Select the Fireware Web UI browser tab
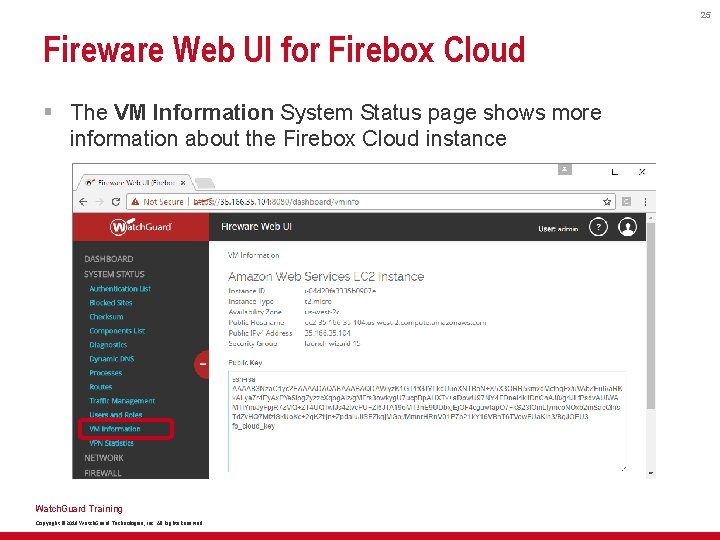 (x=133, y=183)
